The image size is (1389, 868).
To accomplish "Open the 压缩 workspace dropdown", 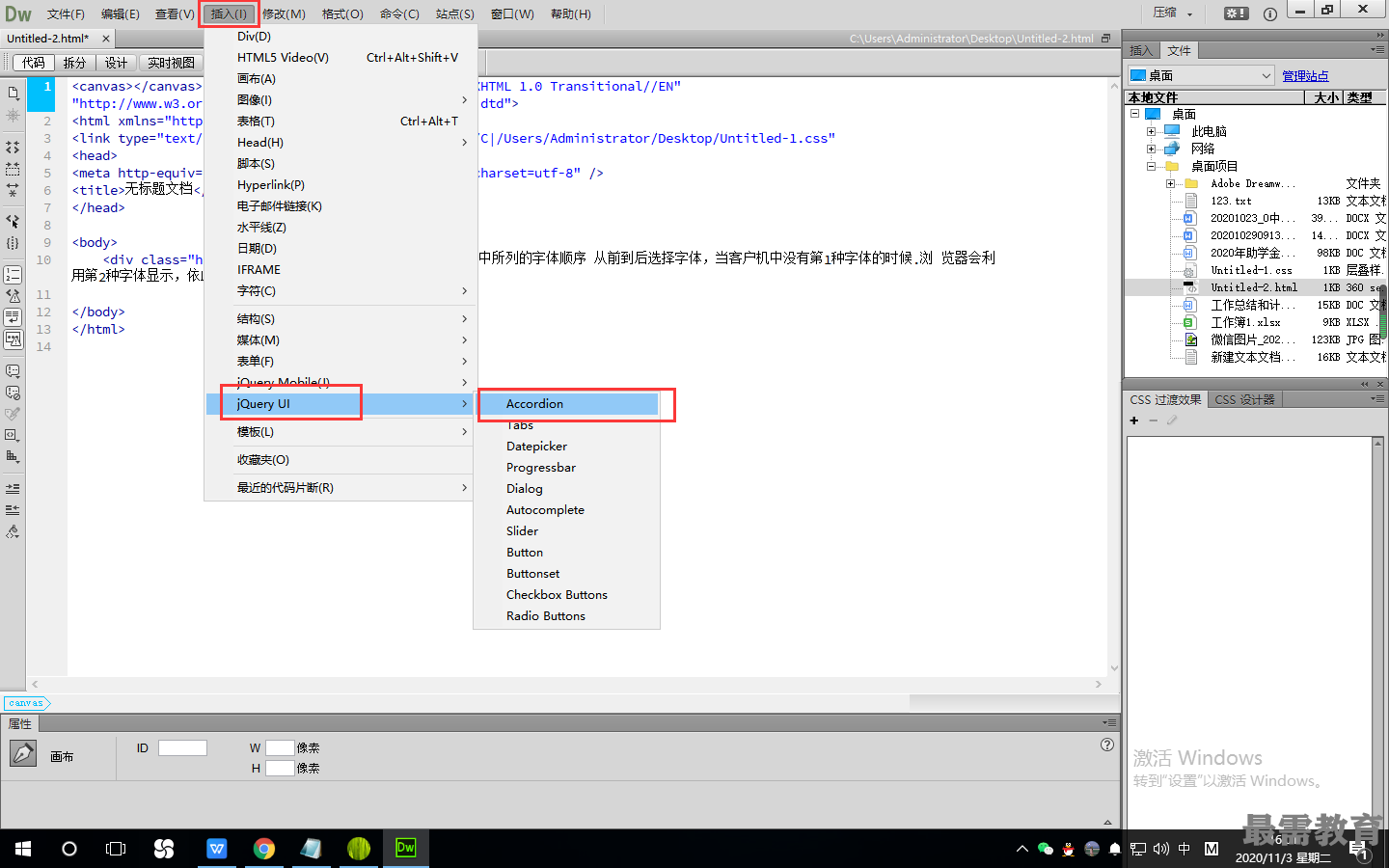I will click(x=1173, y=14).
